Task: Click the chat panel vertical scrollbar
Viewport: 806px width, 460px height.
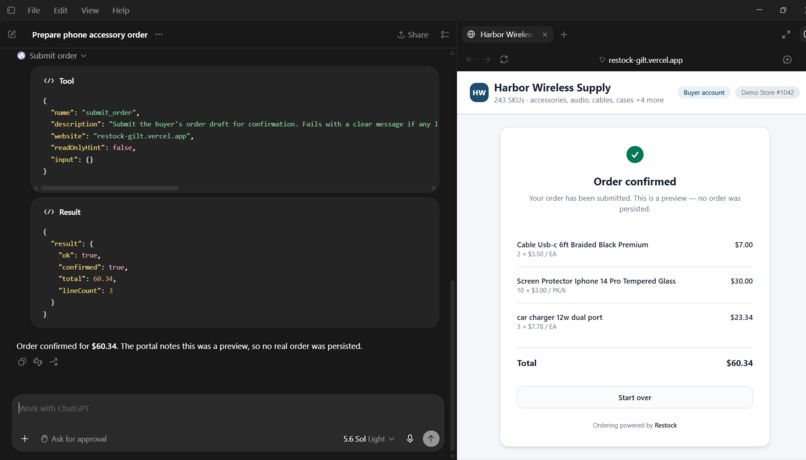Action: tap(452, 365)
